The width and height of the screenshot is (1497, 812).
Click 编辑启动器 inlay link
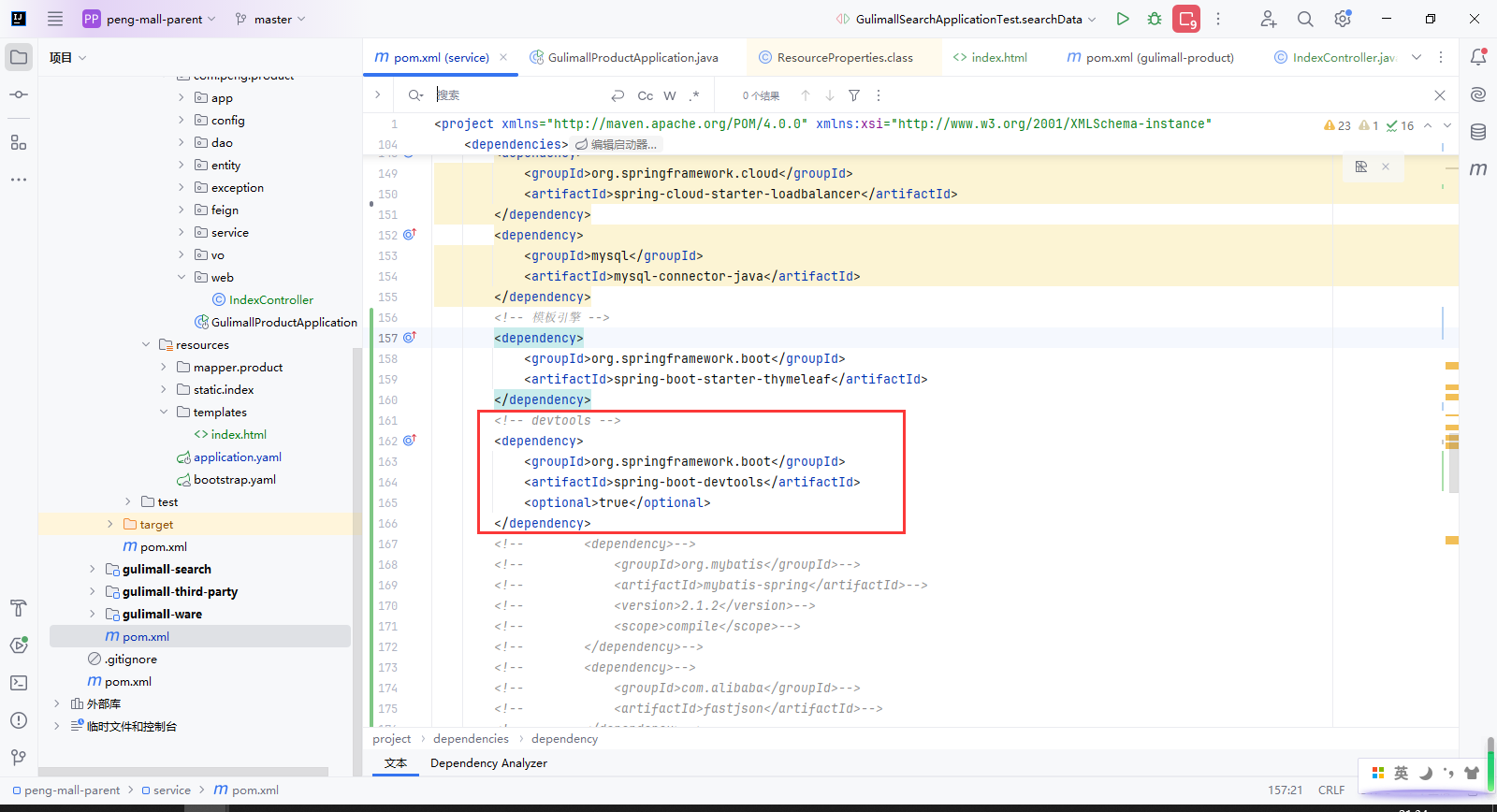pos(618,144)
